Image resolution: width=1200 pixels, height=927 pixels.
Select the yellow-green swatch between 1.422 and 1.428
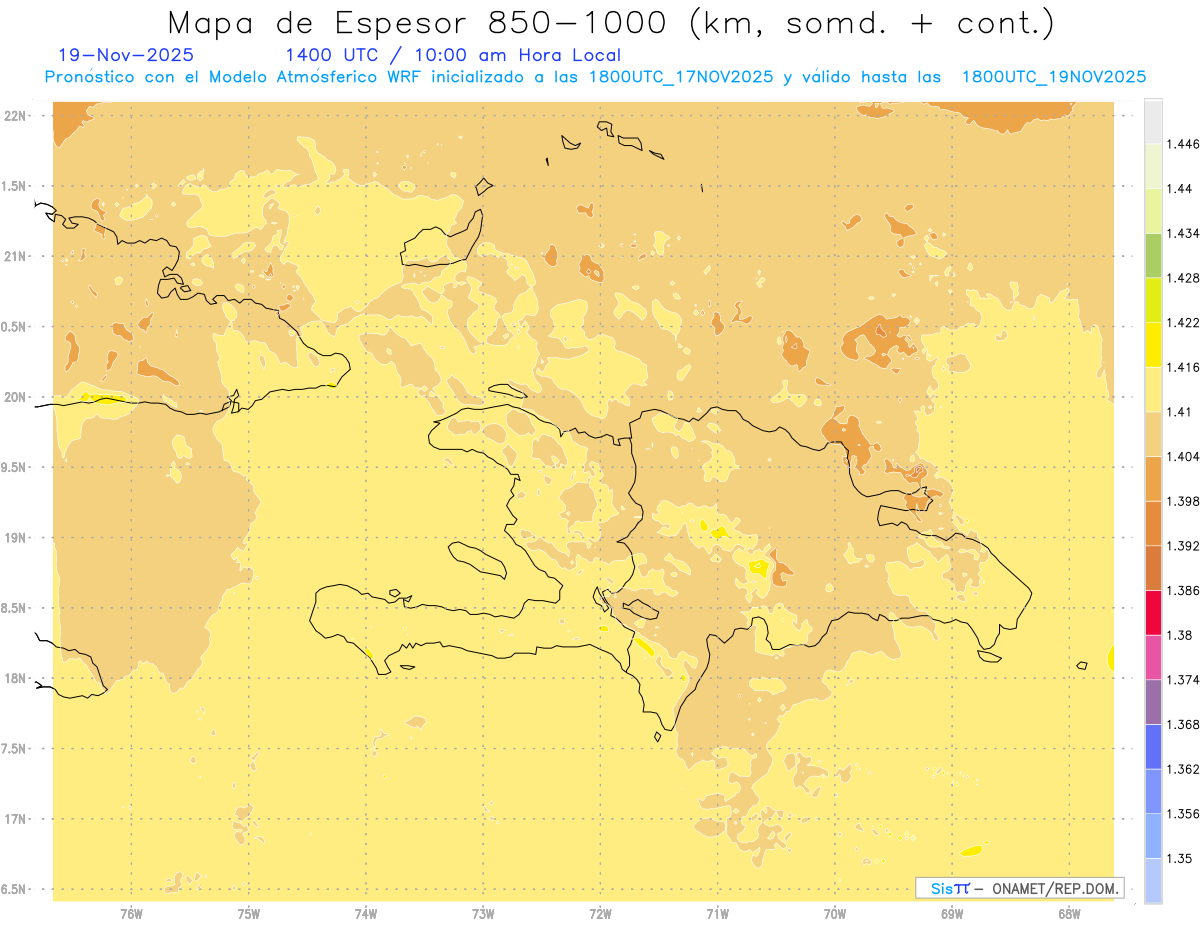pyautogui.click(x=1153, y=300)
